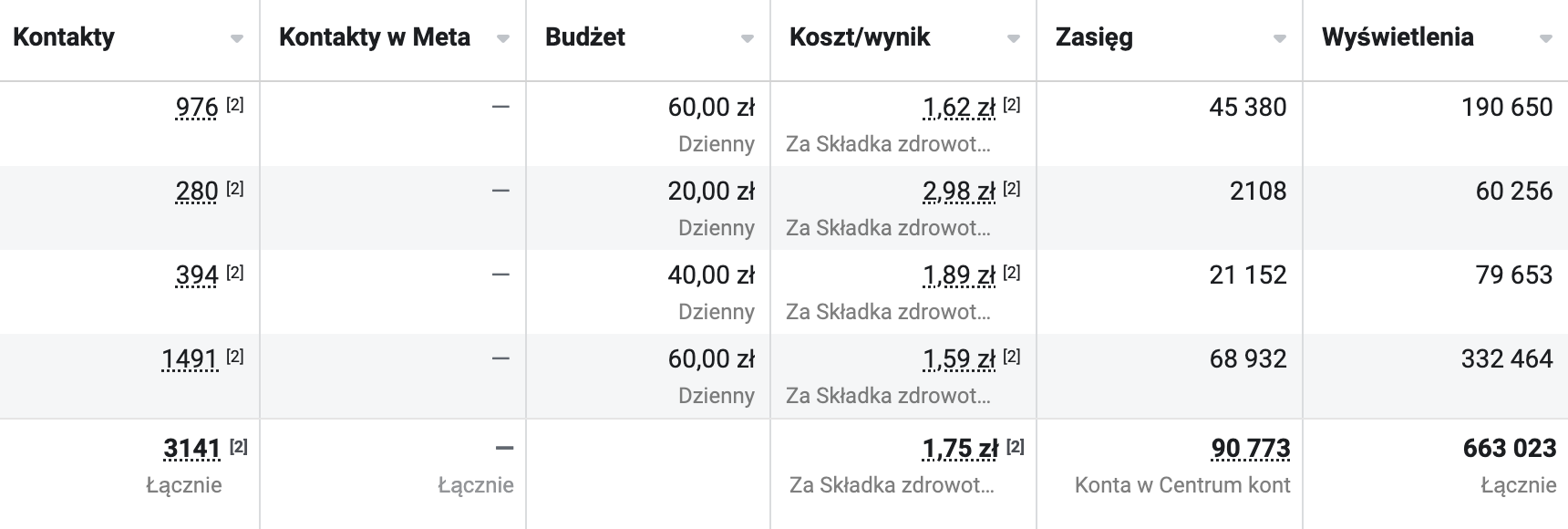This screenshot has height=529, width=1568.
Task: Click the 976 contacts value
Action: (x=197, y=108)
